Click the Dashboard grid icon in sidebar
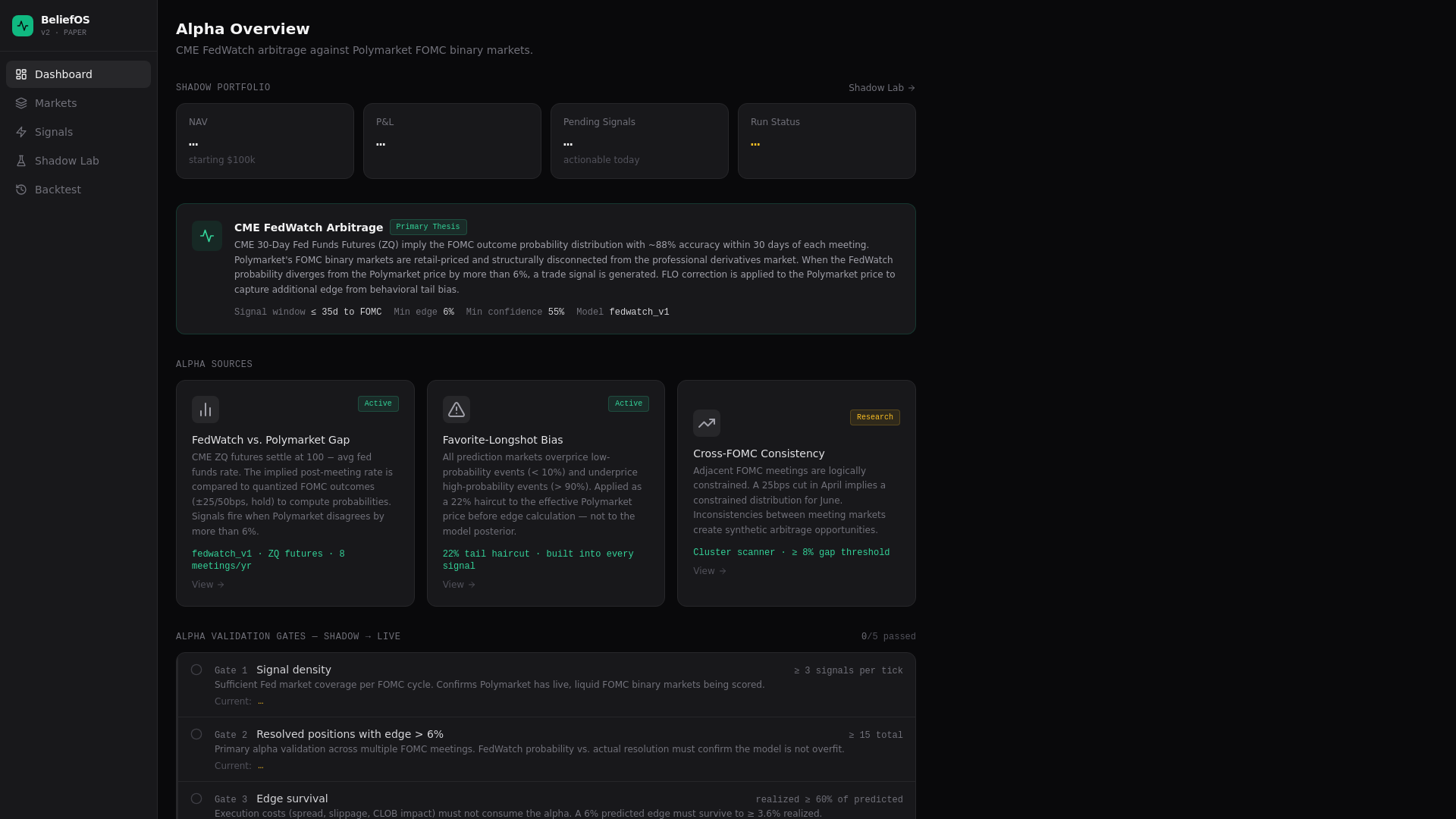Image resolution: width=1456 pixels, height=819 pixels. (x=21, y=74)
